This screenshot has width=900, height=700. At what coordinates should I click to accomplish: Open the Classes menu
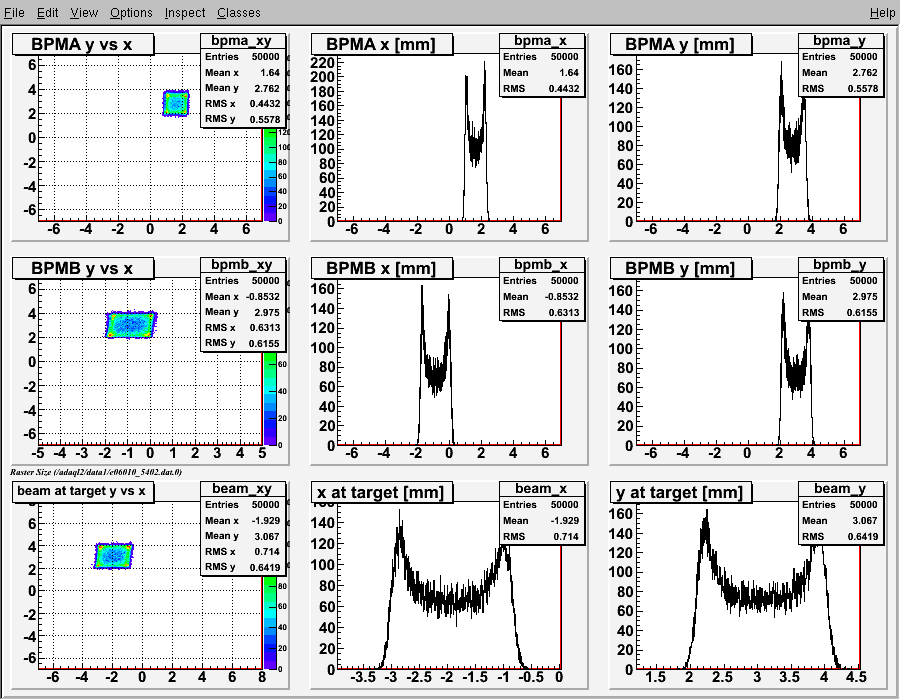[238, 13]
